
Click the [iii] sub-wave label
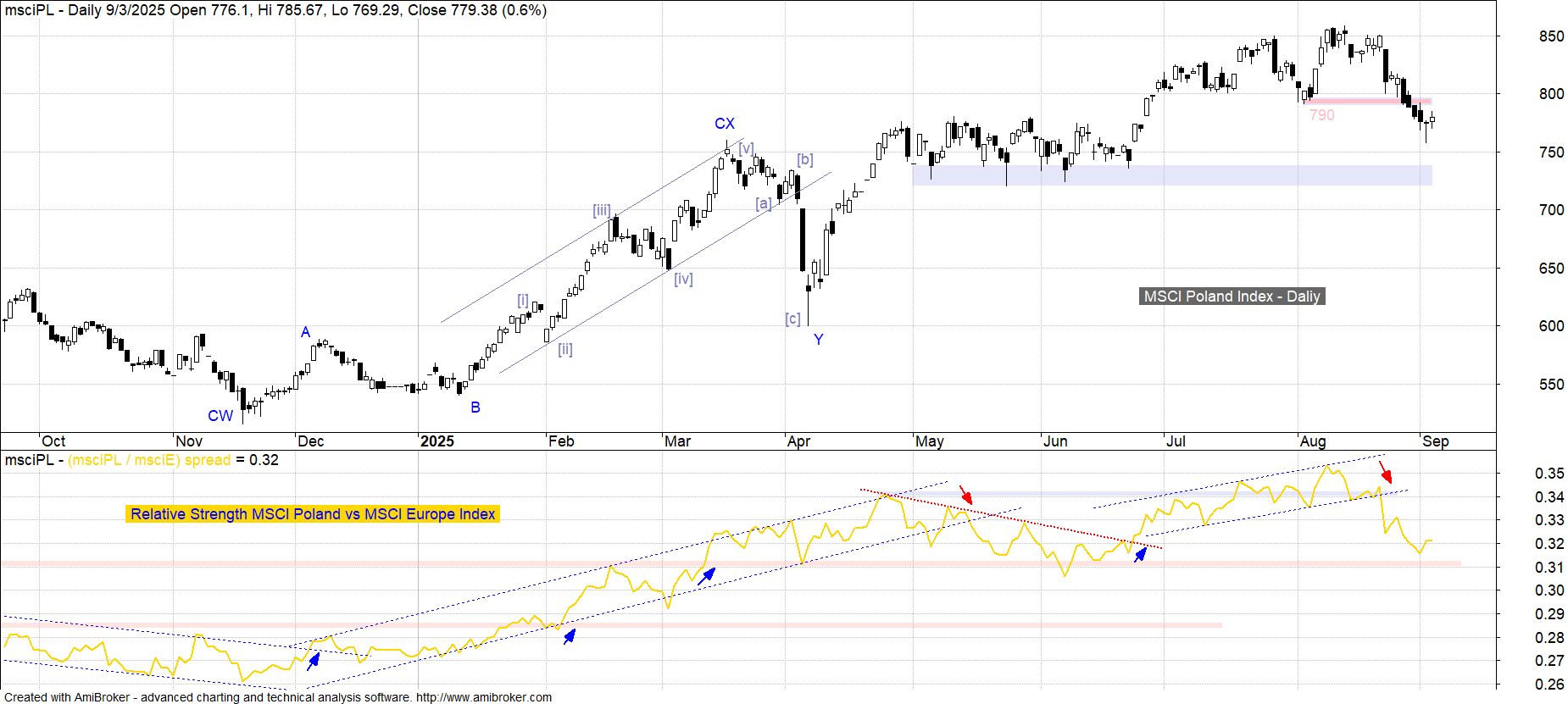(602, 211)
